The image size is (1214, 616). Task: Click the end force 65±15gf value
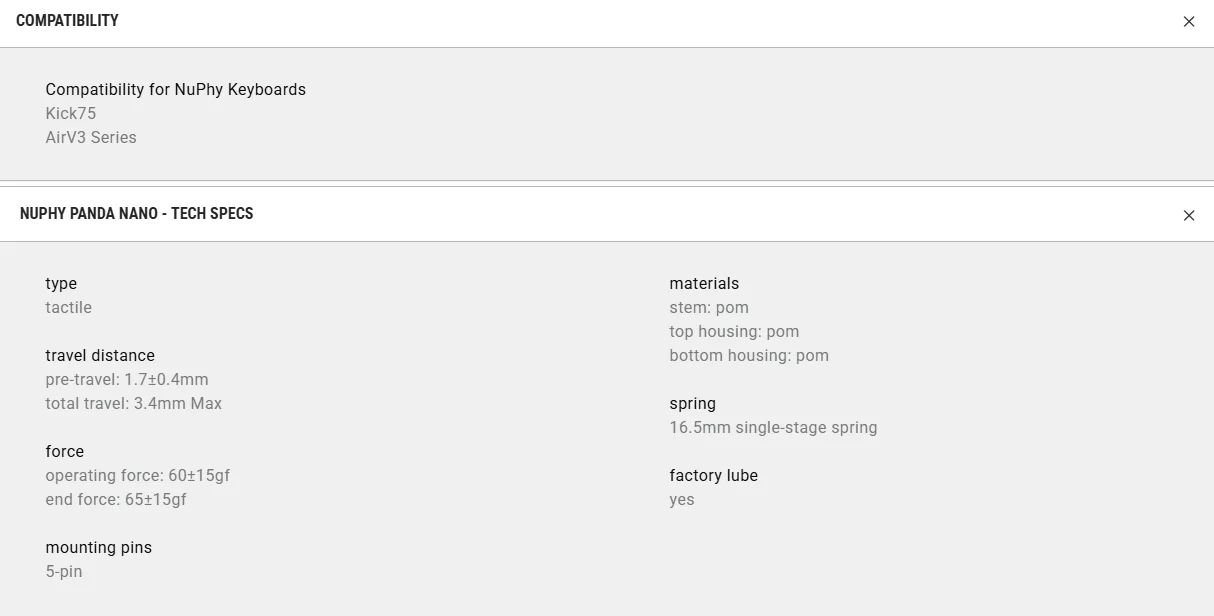pyautogui.click(x=116, y=499)
